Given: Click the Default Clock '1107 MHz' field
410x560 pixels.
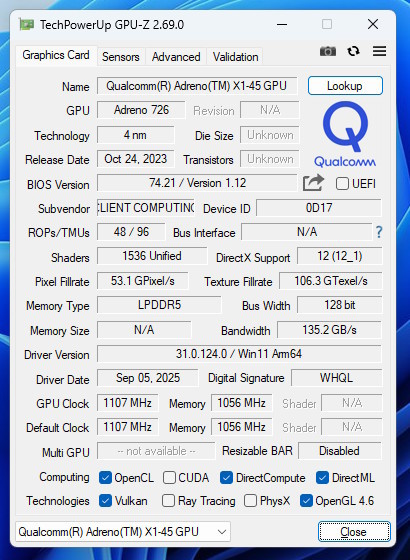Looking at the screenshot, I should 128,427.
